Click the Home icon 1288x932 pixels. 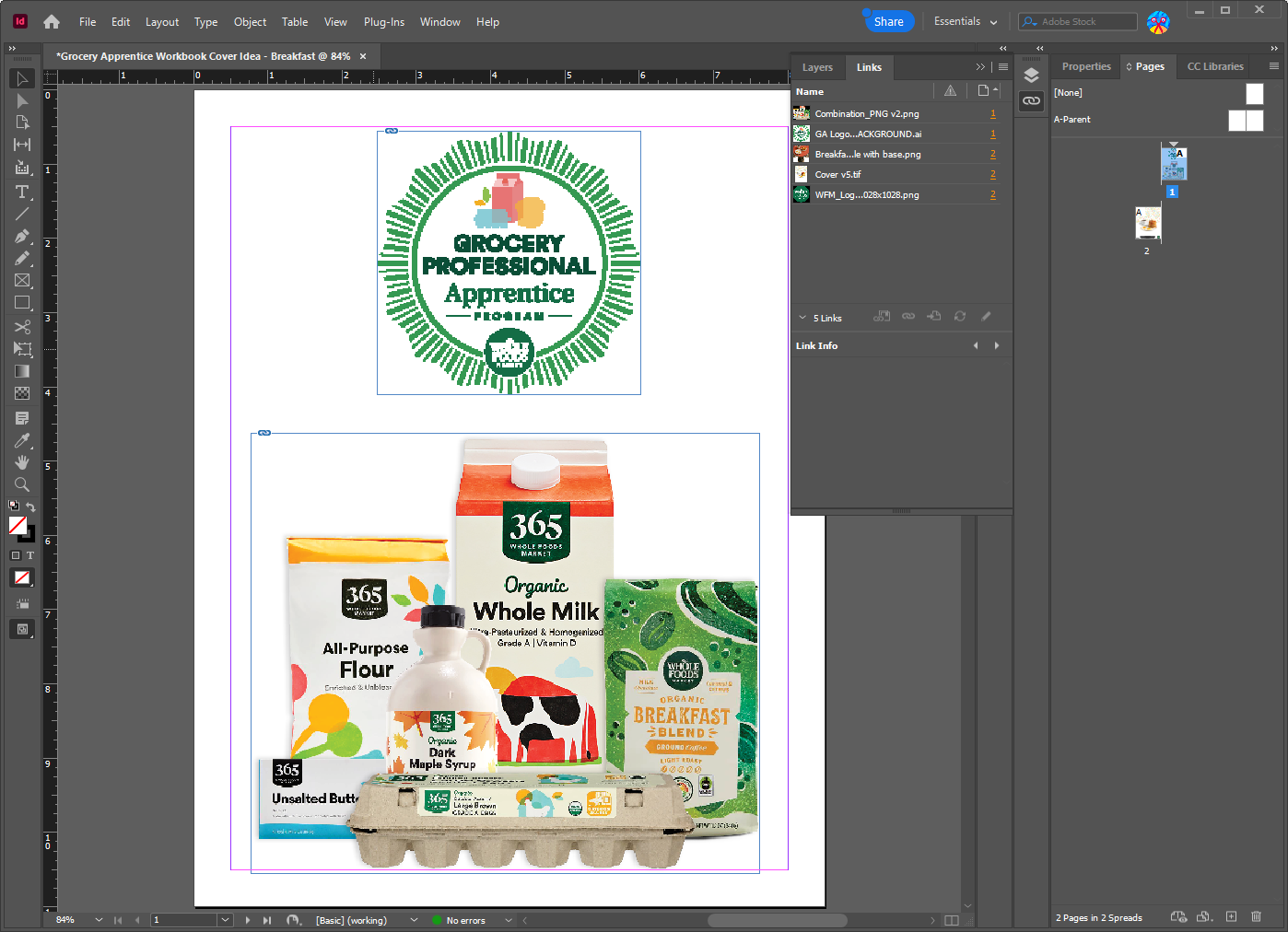(52, 21)
